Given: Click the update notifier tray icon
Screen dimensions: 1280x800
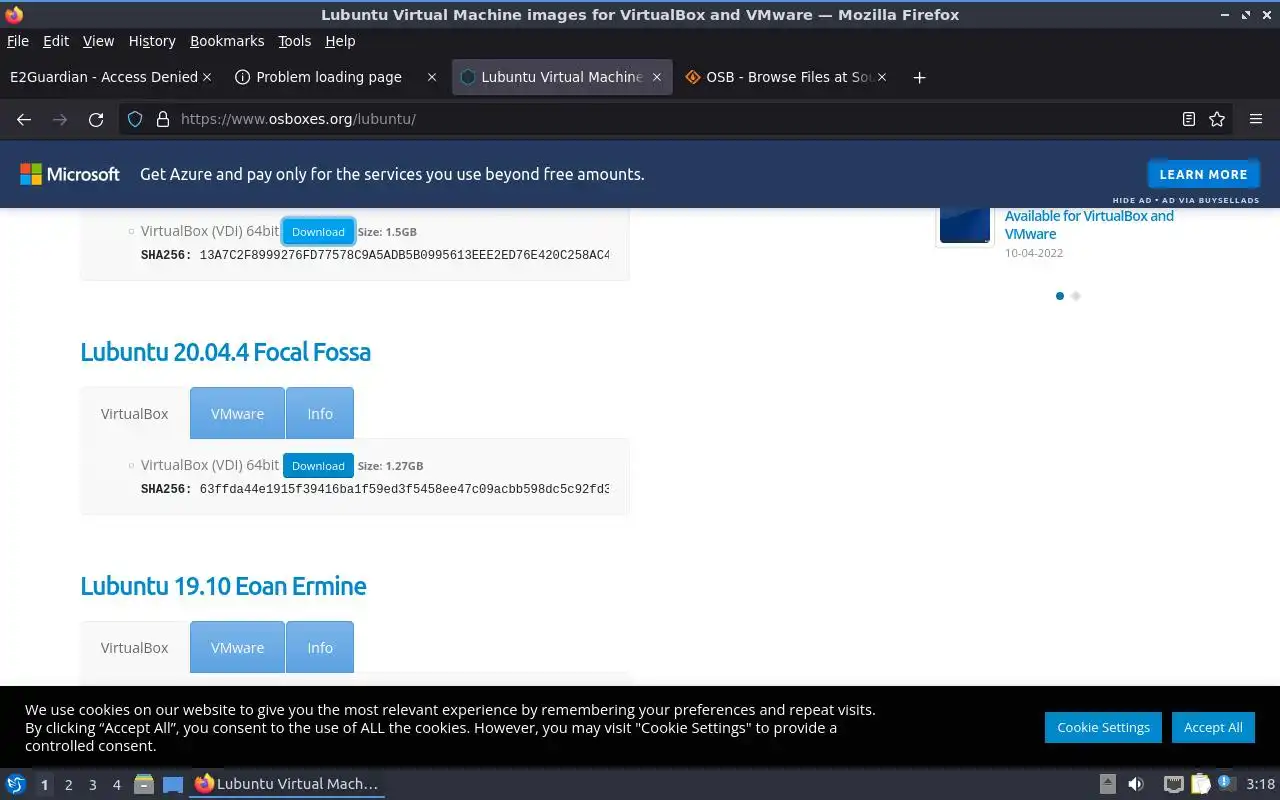Looking at the screenshot, I should click(x=1227, y=783).
